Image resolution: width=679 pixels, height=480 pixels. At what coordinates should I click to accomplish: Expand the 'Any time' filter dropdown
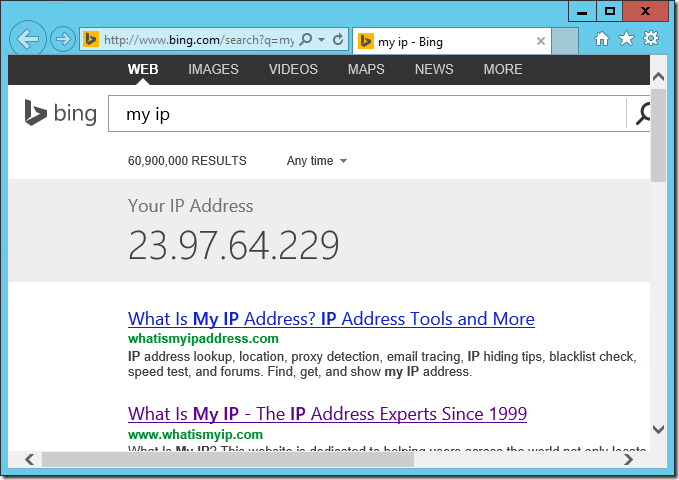pos(317,161)
